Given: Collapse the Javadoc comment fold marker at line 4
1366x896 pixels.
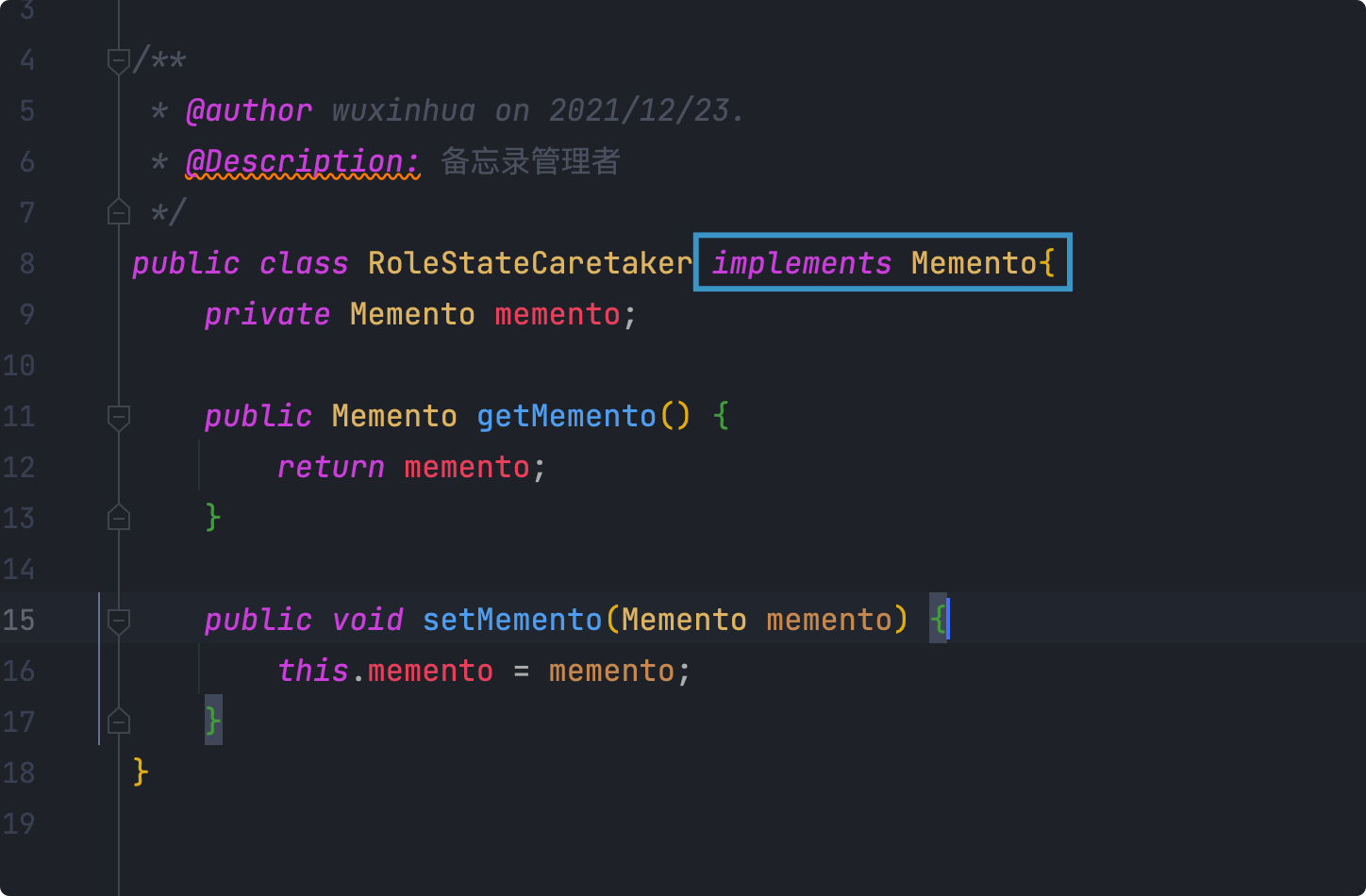Looking at the screenshot, I should [x=119, y=61].
